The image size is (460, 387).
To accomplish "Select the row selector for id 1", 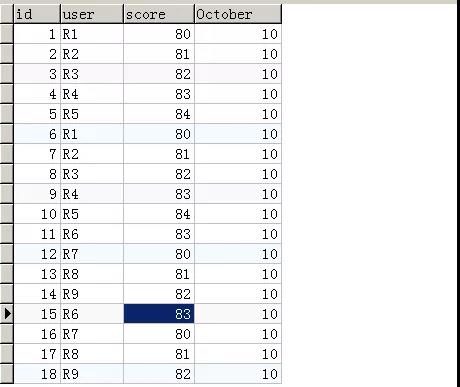I will [x=7, y=34].
